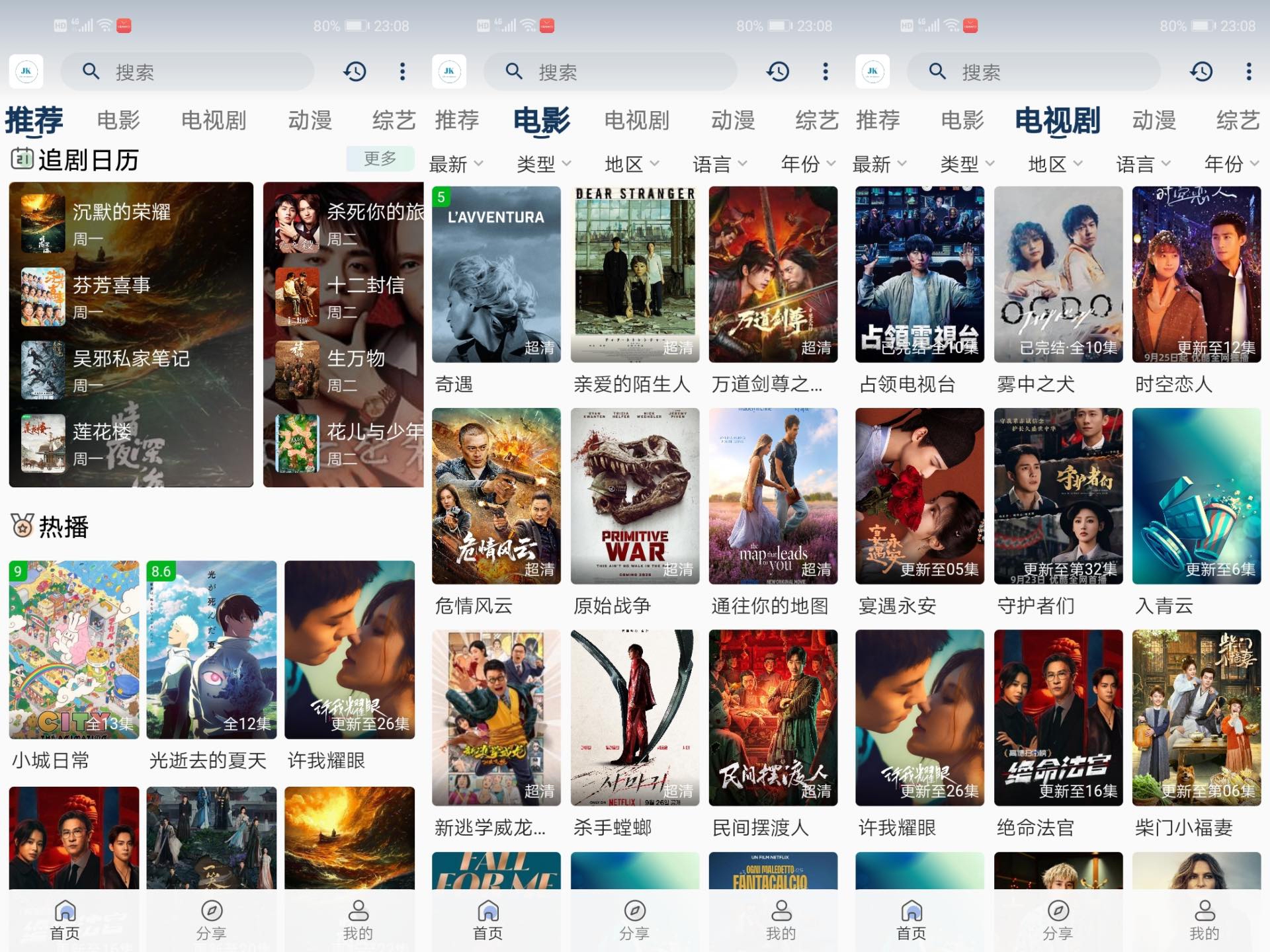Open My profile icon in movie panel
The height and width of the screenshot is (952, 1270).
click(781, 911)
